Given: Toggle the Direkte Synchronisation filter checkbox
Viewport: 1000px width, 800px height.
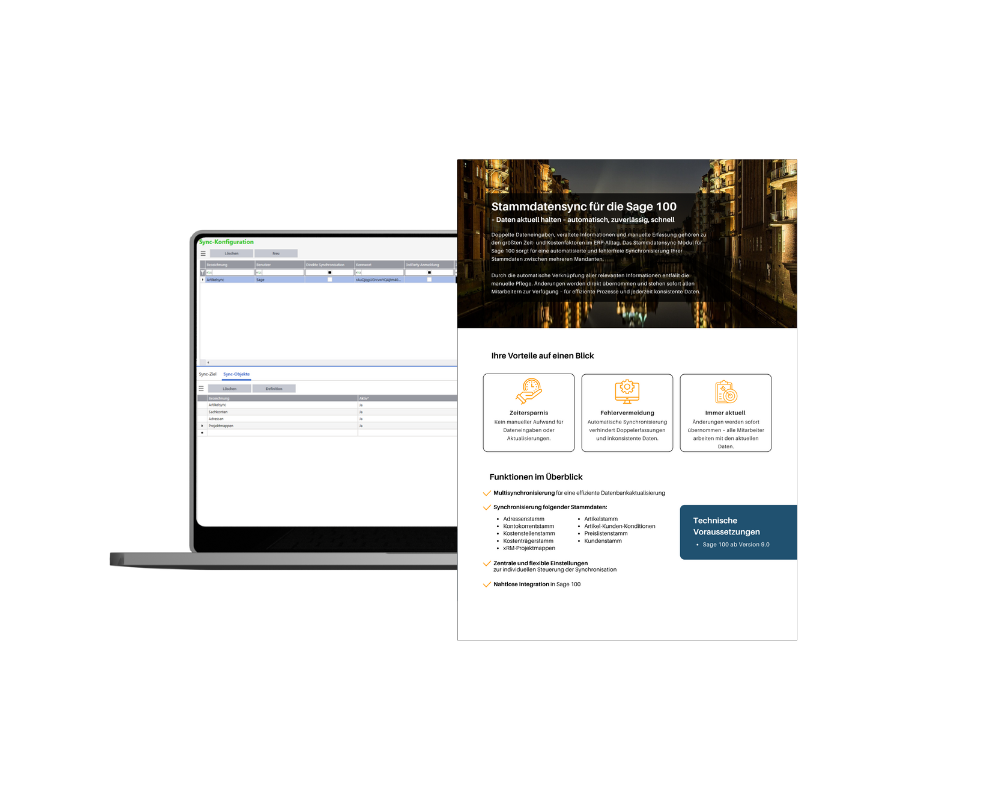Looking at the screenshot, I should point(329,272).
